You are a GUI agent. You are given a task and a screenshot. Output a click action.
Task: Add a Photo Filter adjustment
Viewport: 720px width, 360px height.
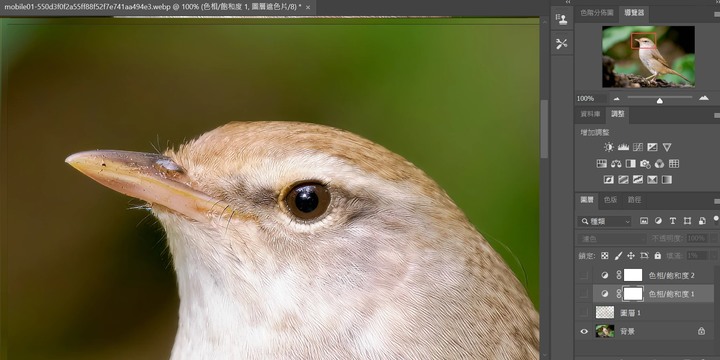645,163
